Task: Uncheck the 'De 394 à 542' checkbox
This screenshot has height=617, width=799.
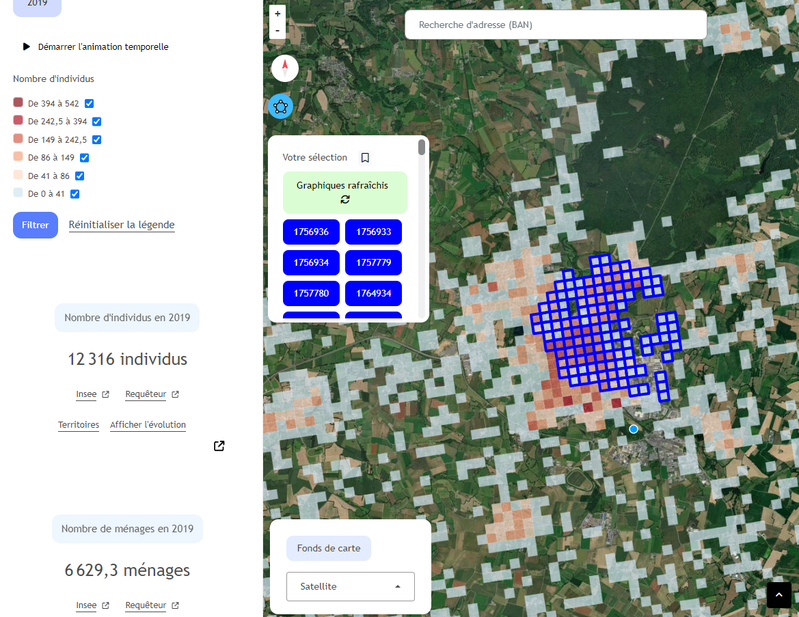Action: click(x=90, y=104)
